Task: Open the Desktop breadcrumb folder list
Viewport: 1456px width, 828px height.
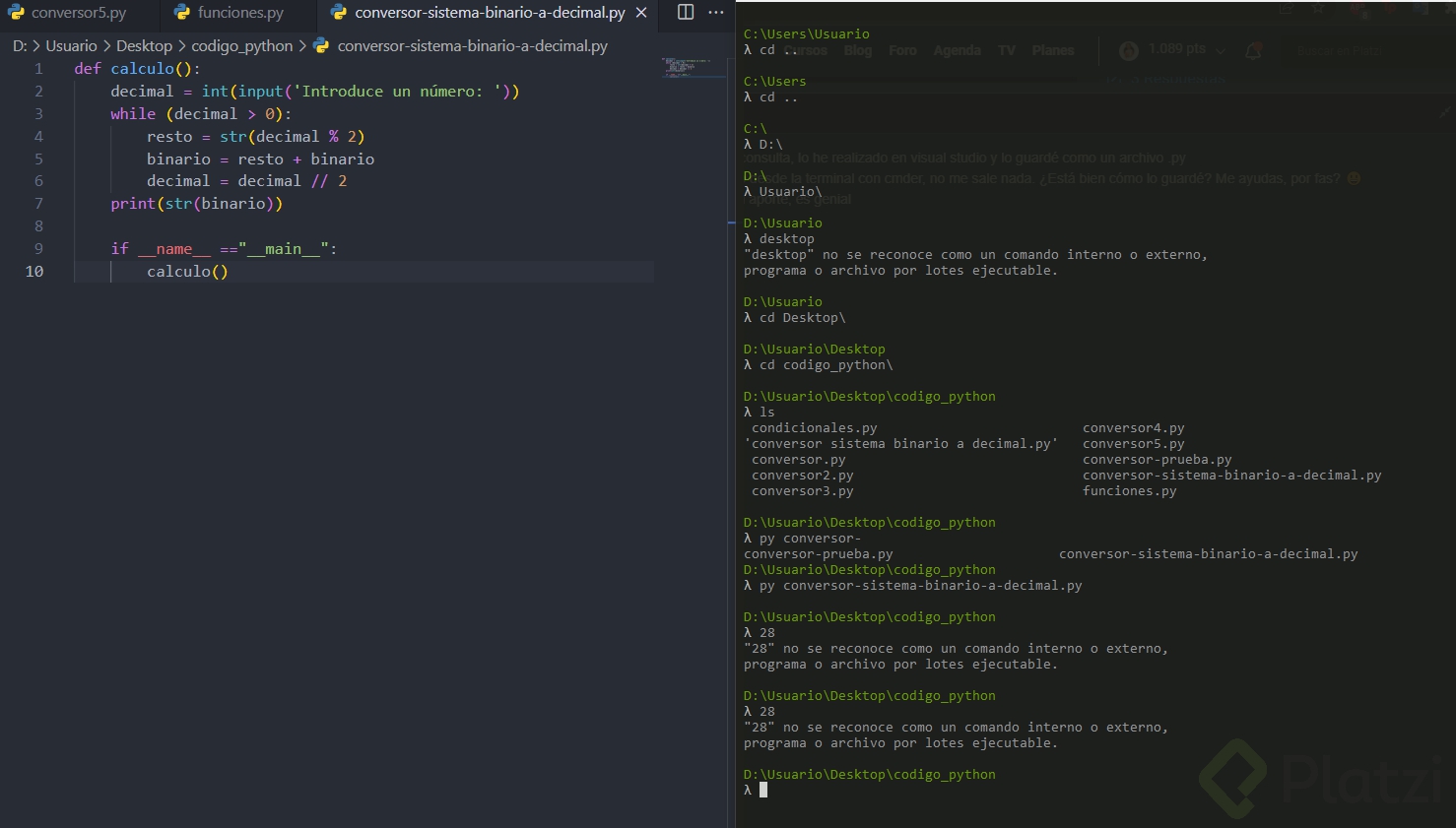Action: tap(144, 45)
